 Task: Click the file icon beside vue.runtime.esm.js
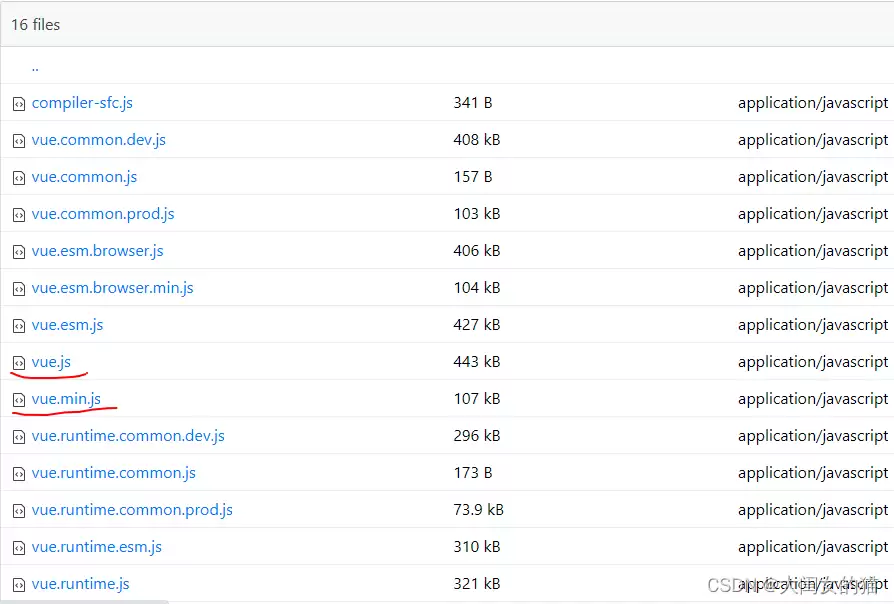[x=19, y=548]
